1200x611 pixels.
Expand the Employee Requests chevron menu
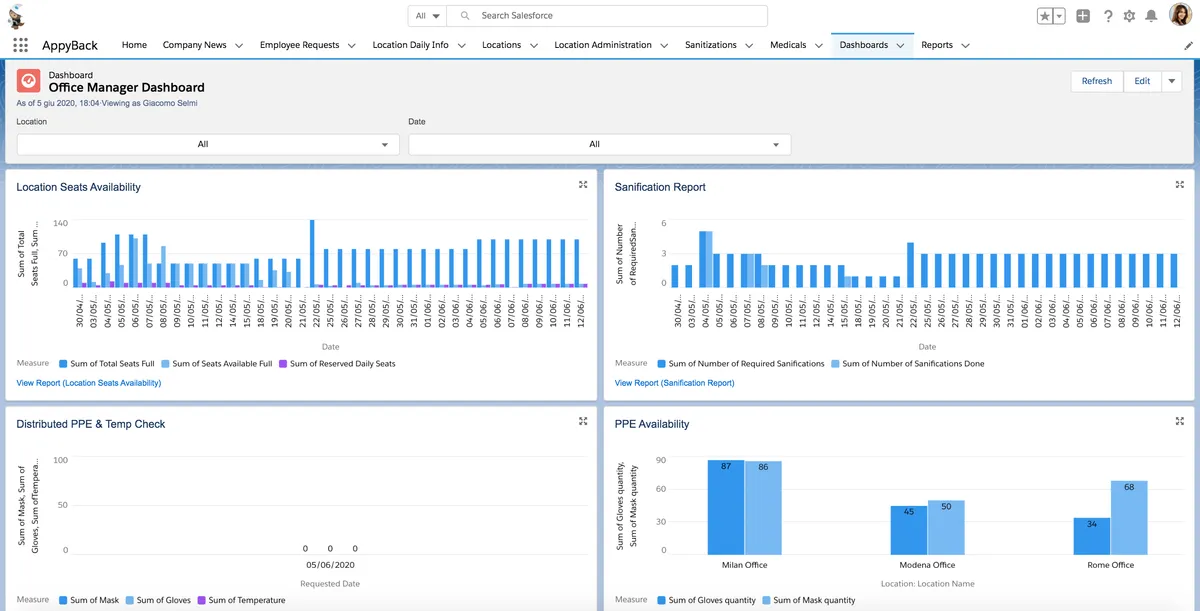coord(352,45)
